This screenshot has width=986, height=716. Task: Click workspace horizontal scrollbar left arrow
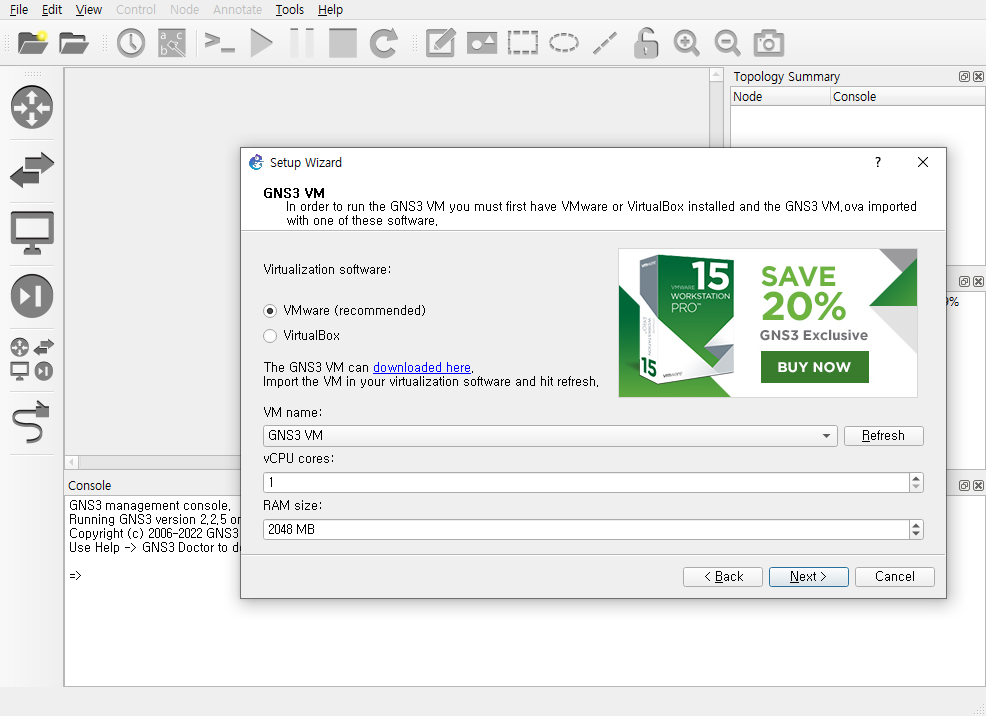click(x=72, y=463)
